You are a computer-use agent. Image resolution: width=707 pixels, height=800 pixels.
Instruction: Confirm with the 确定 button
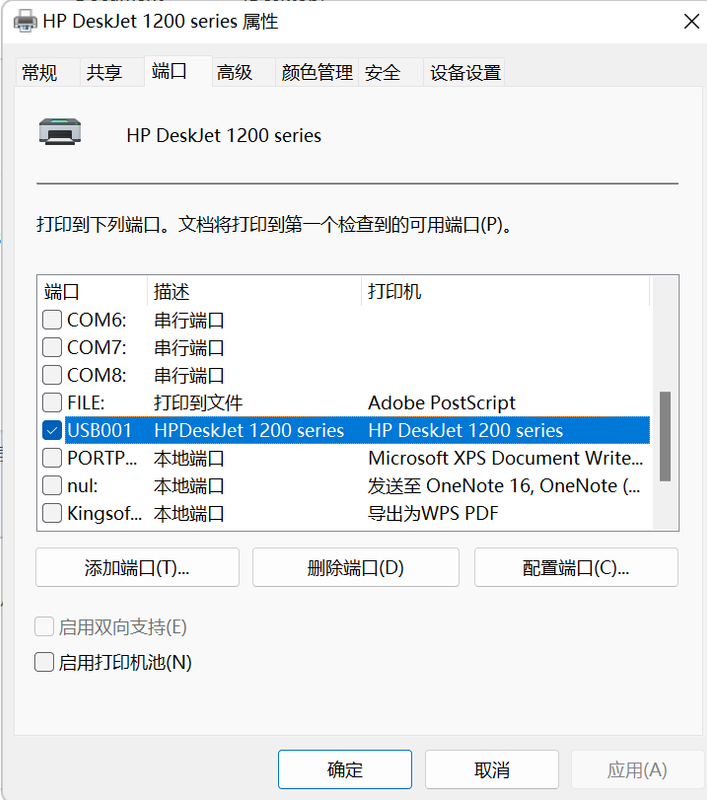pyautogui.click(x=345, y=769)
